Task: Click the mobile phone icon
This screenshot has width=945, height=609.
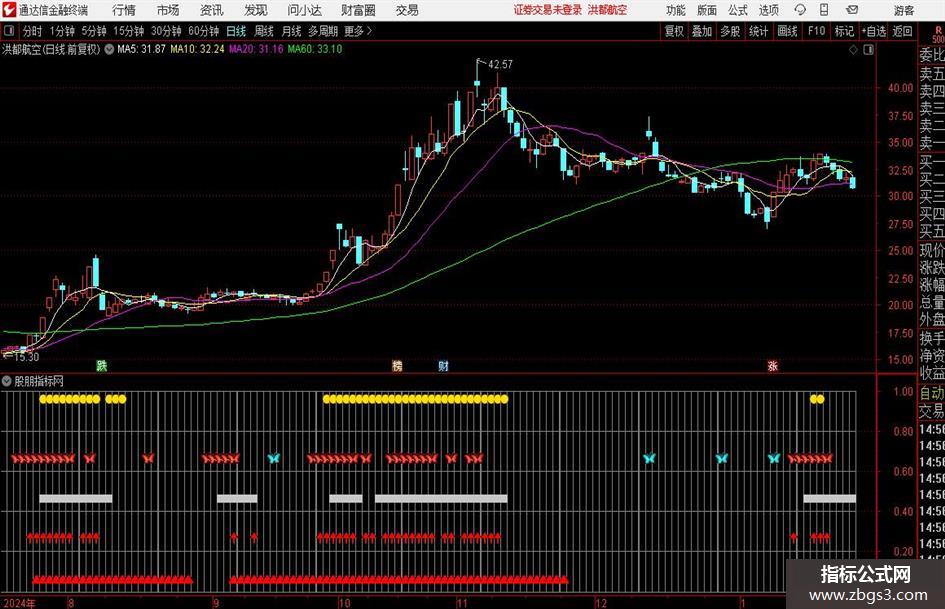Action: 824,10
